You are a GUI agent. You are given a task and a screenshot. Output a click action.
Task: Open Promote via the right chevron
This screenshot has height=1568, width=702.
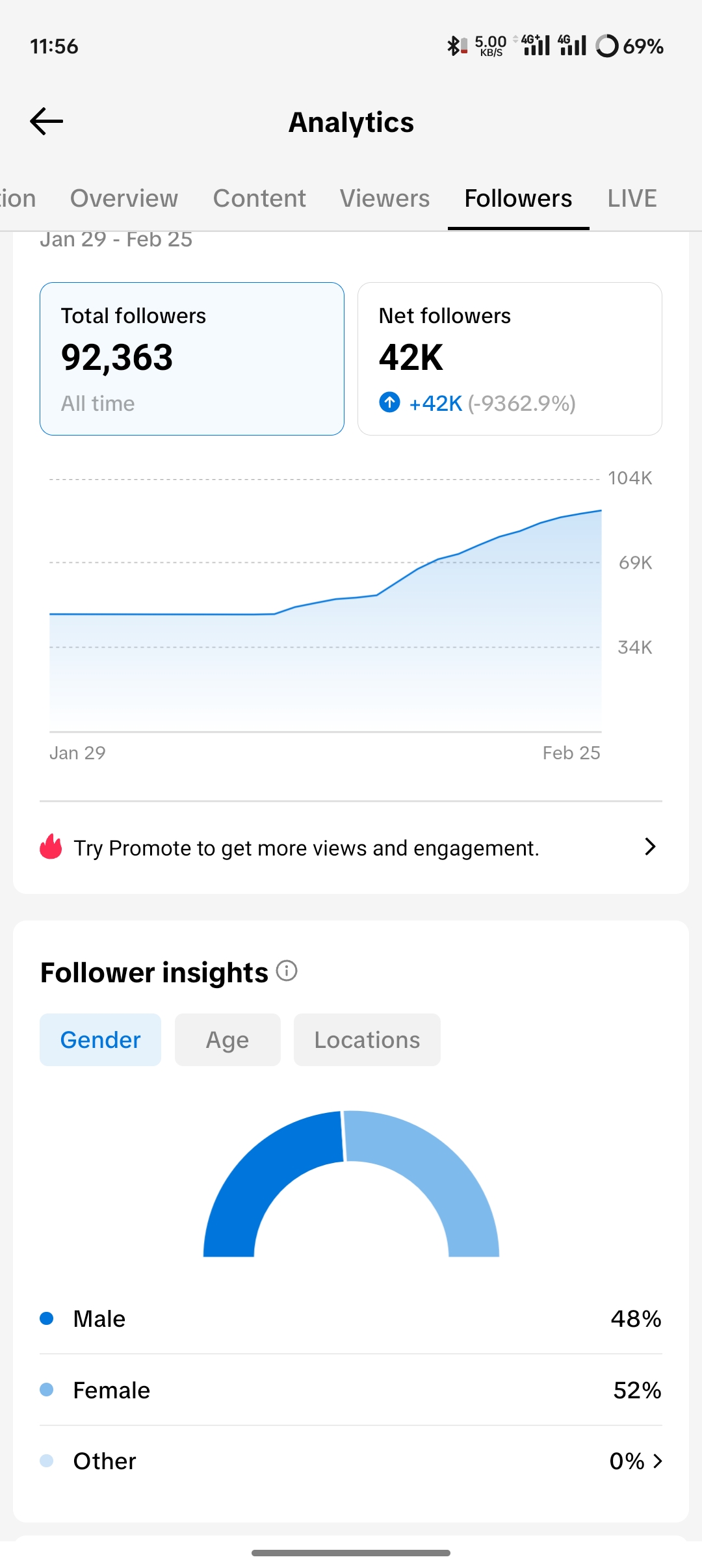point(649,846)
